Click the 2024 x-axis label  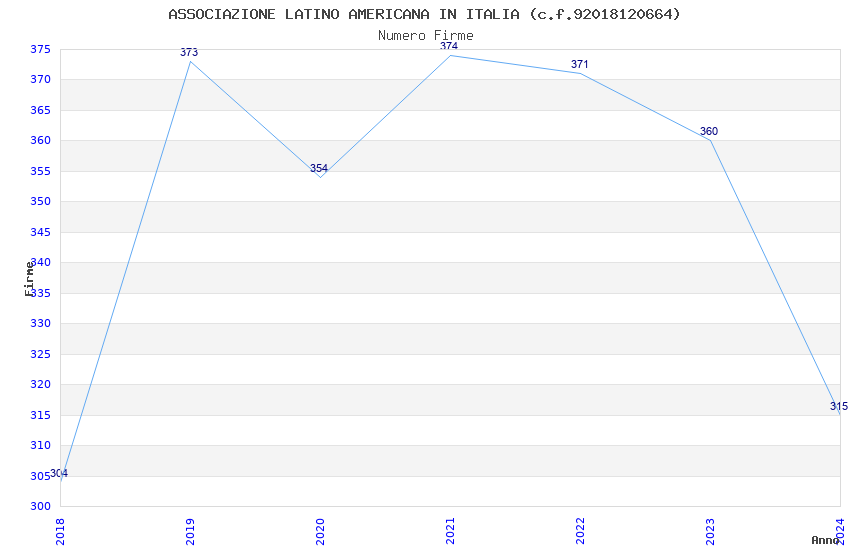[841, 532]
